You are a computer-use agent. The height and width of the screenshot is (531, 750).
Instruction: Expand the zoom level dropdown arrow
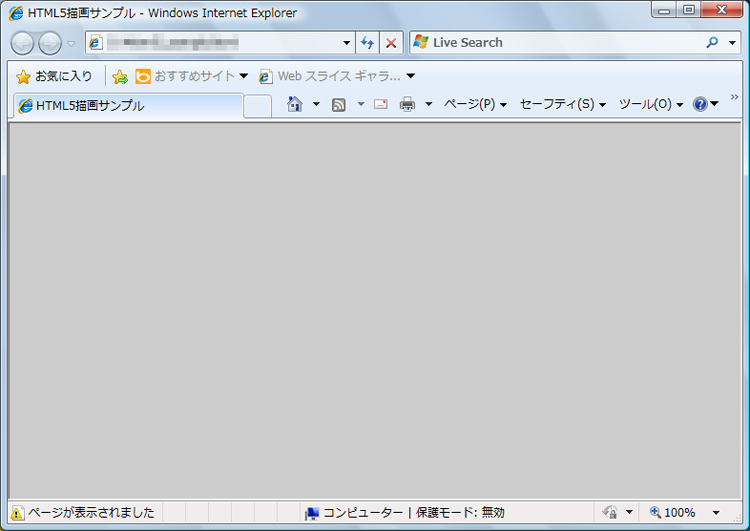coord(716,513)
